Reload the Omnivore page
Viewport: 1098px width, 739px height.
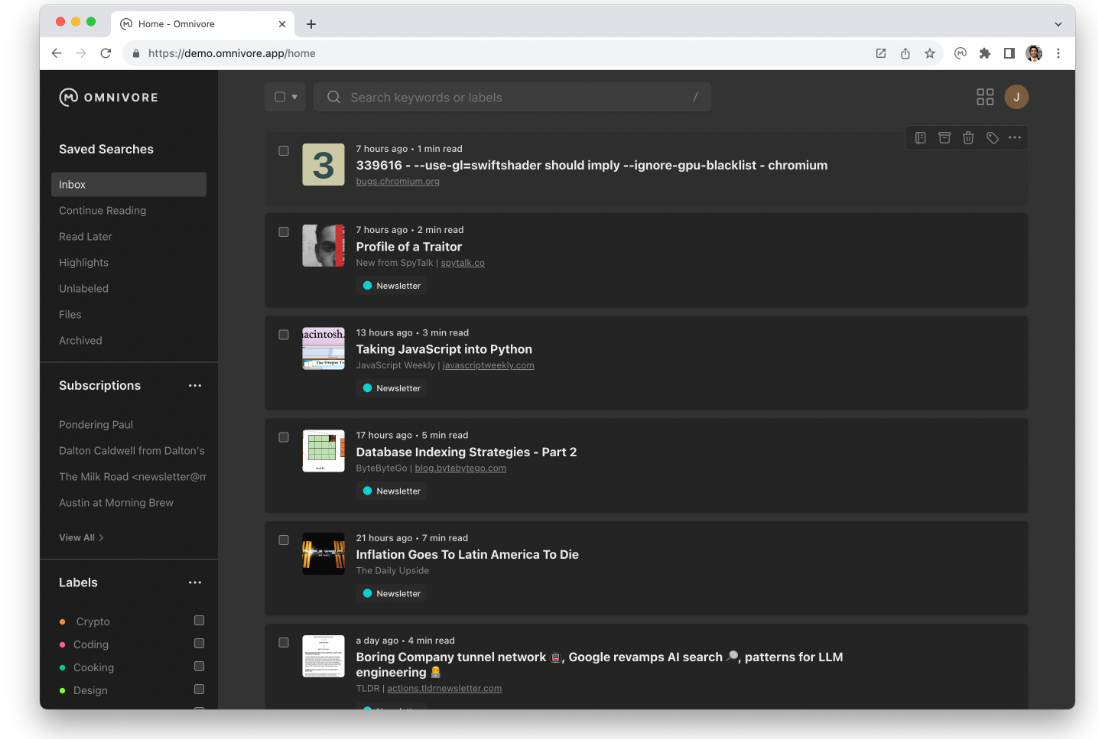[x=106, y=53]
